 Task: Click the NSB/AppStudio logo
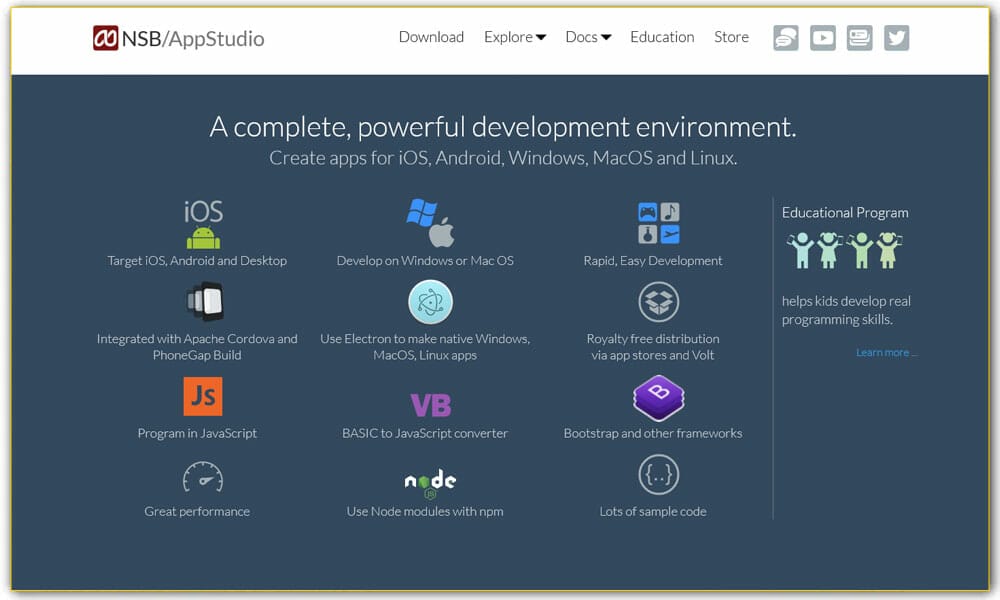[x=178, y=38]
